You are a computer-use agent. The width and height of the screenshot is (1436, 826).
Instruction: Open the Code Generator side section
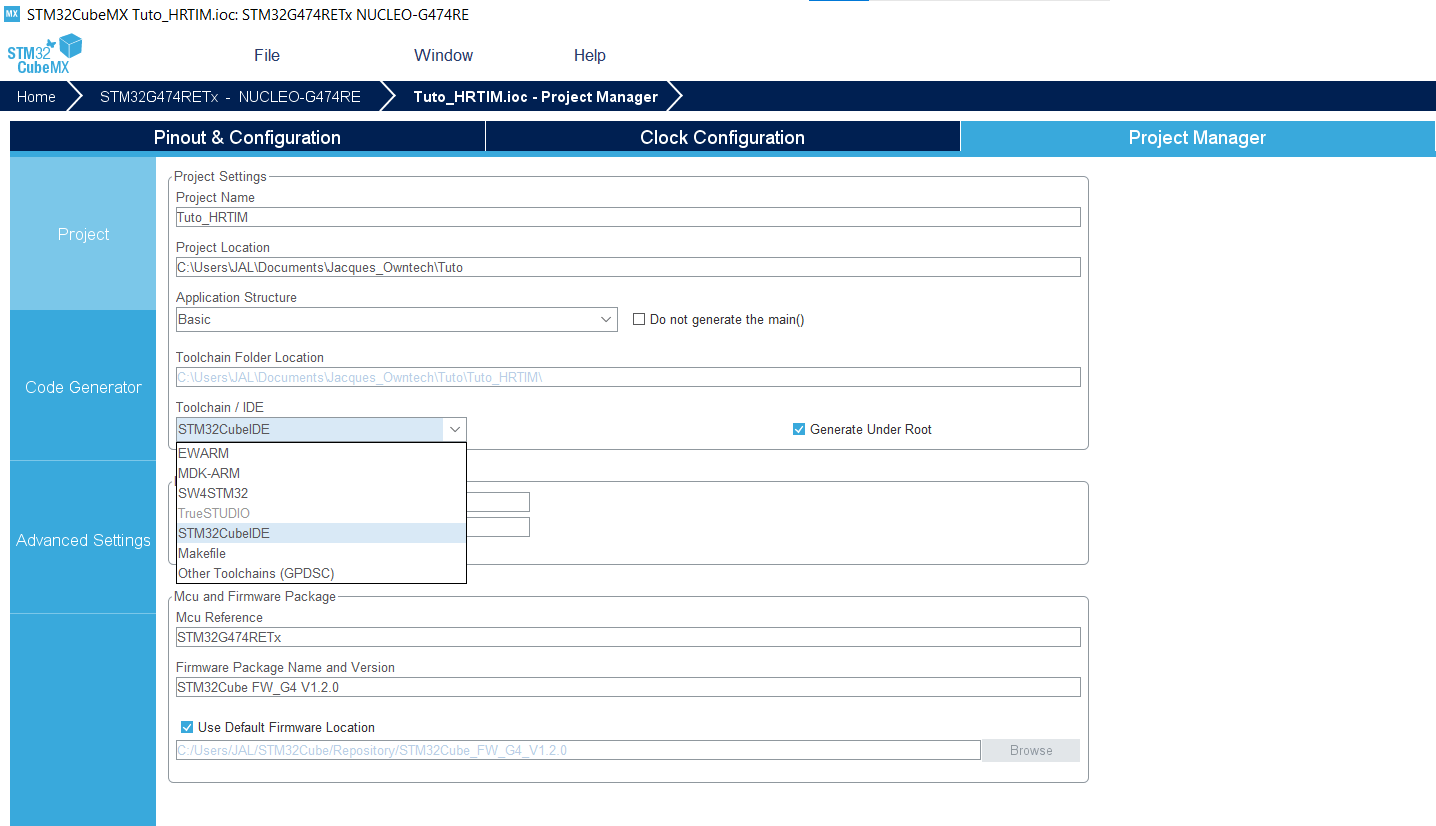(x=83, y=387)
